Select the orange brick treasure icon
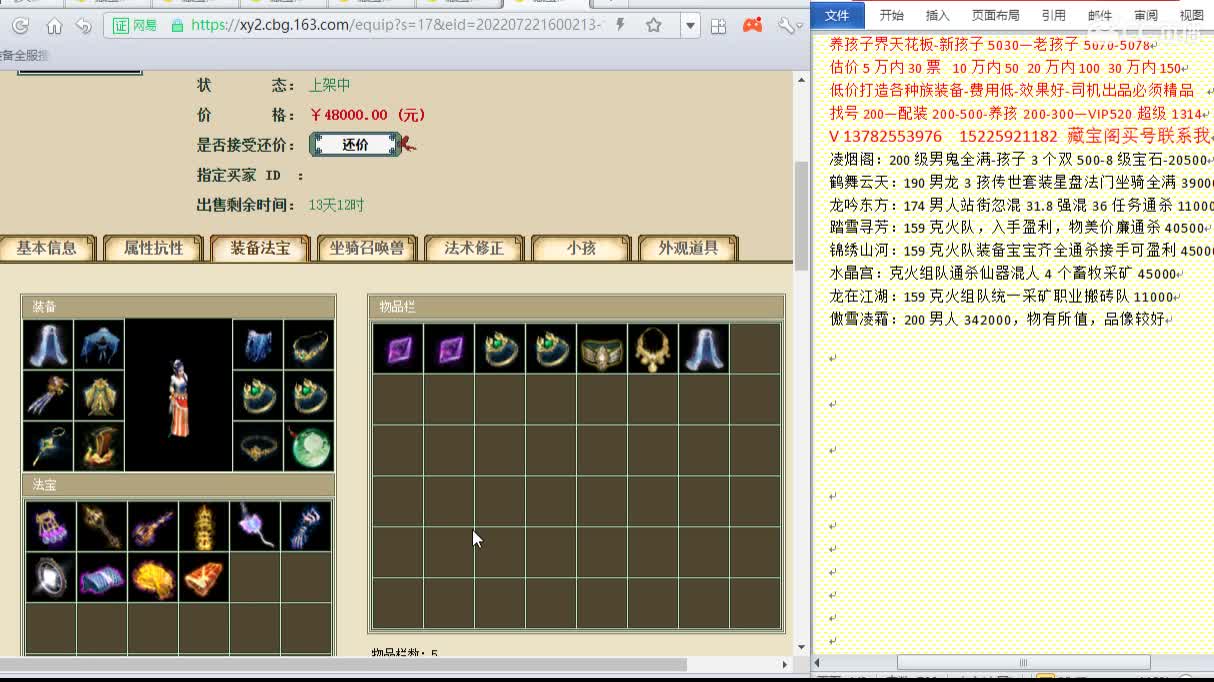The width and height of the screenshot is (1214, 682). (203, 578)
